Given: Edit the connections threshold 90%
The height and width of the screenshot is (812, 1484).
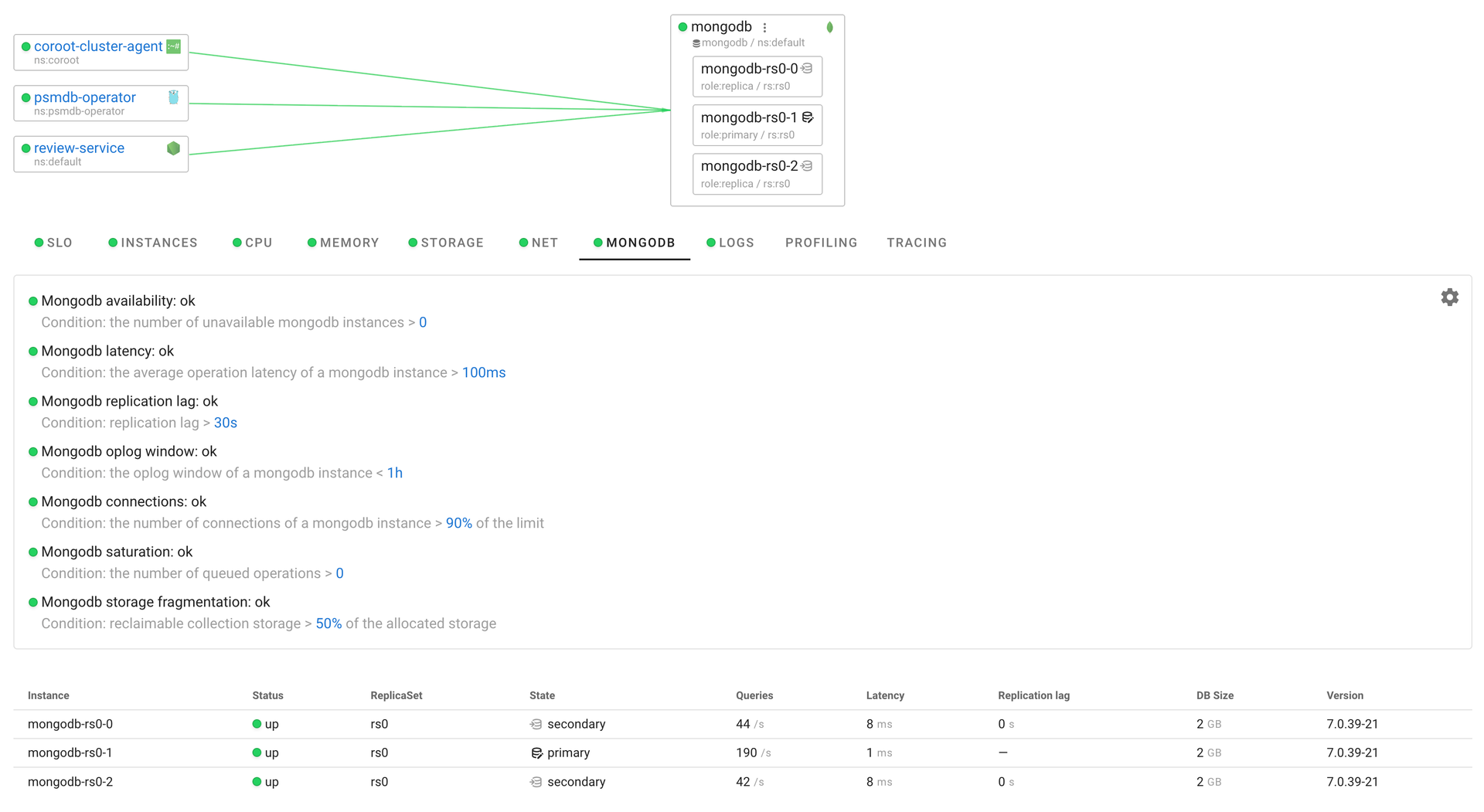Looking at the screenshot, I should click(x=459, y=524).
